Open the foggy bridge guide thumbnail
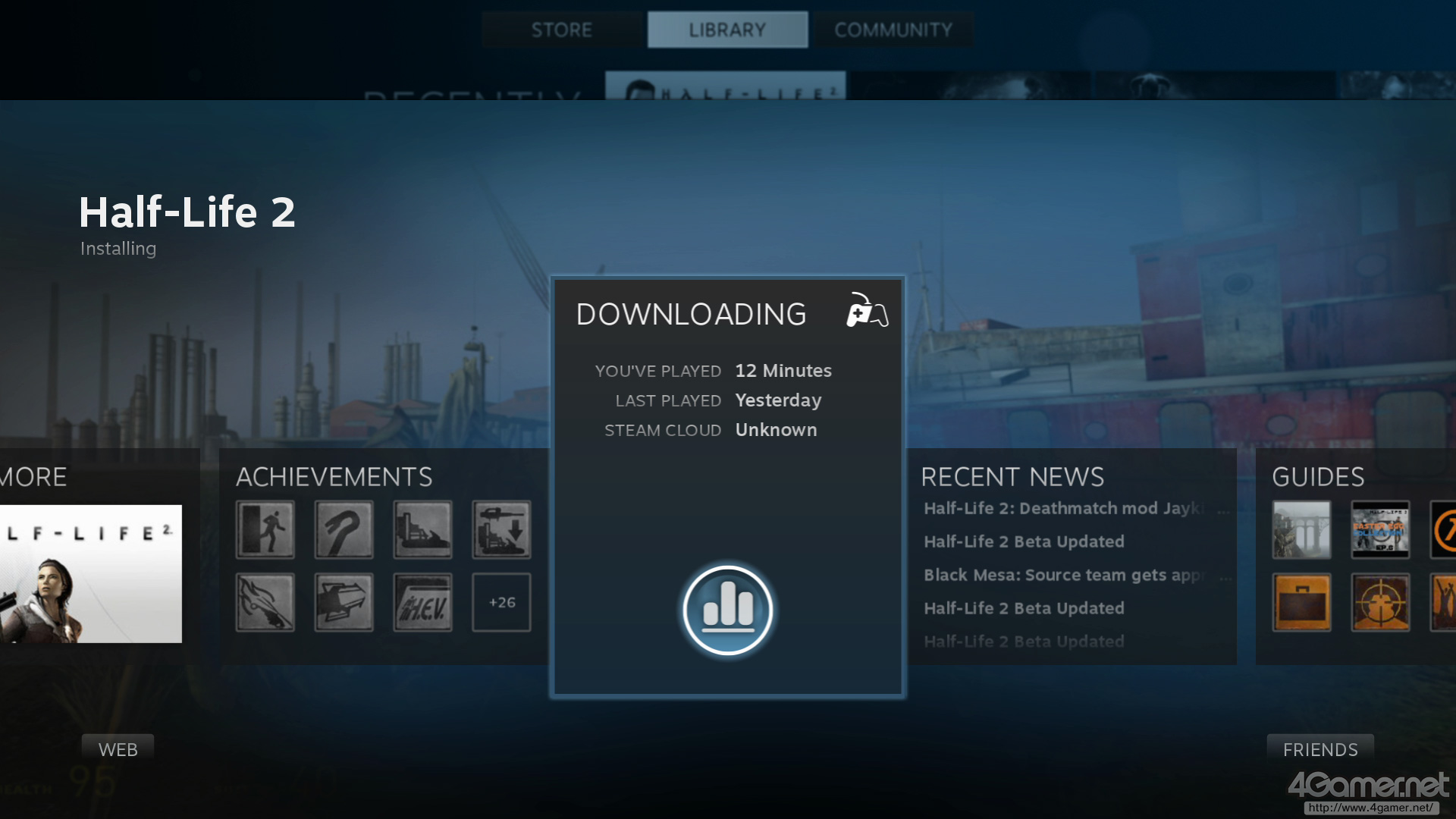1456x819 pixels. click(x=1301, y=529)
